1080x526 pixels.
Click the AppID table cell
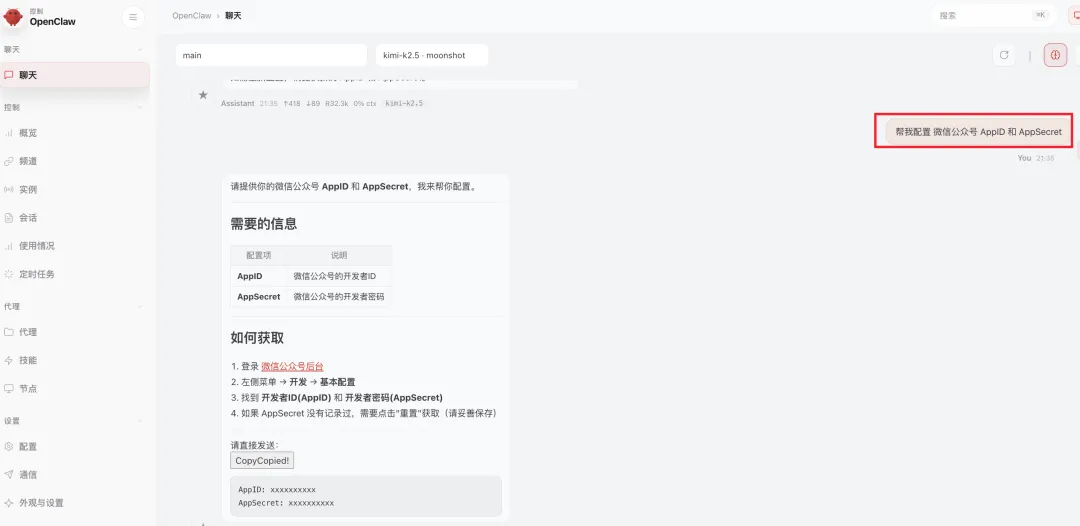coord(259,276)
